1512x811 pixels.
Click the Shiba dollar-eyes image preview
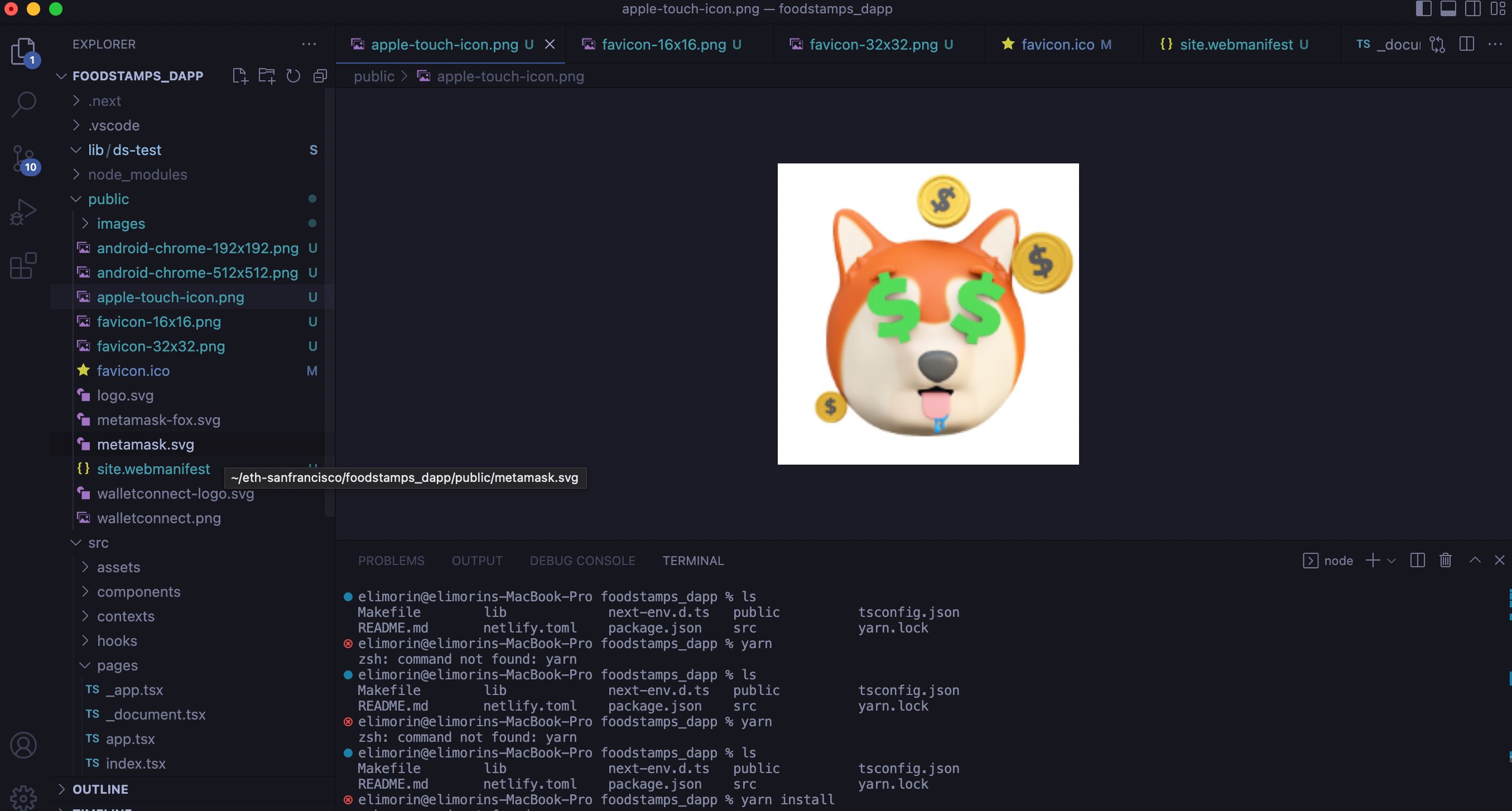pos(928,314)
